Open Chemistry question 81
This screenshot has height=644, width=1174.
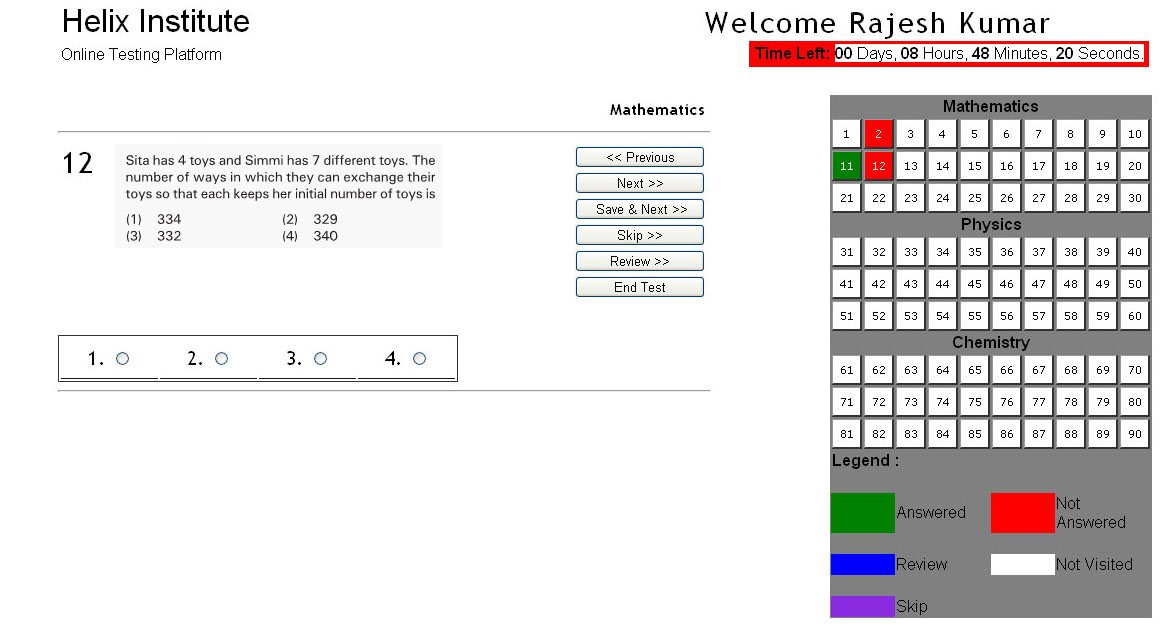846,434
